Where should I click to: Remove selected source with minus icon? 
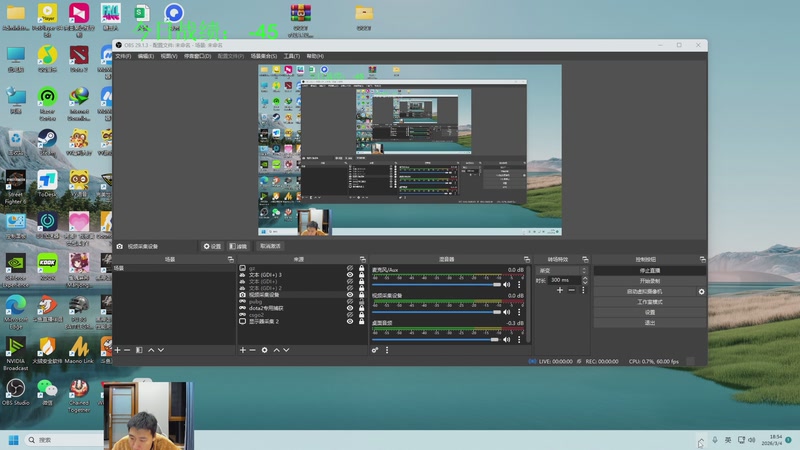pos(253,350)
